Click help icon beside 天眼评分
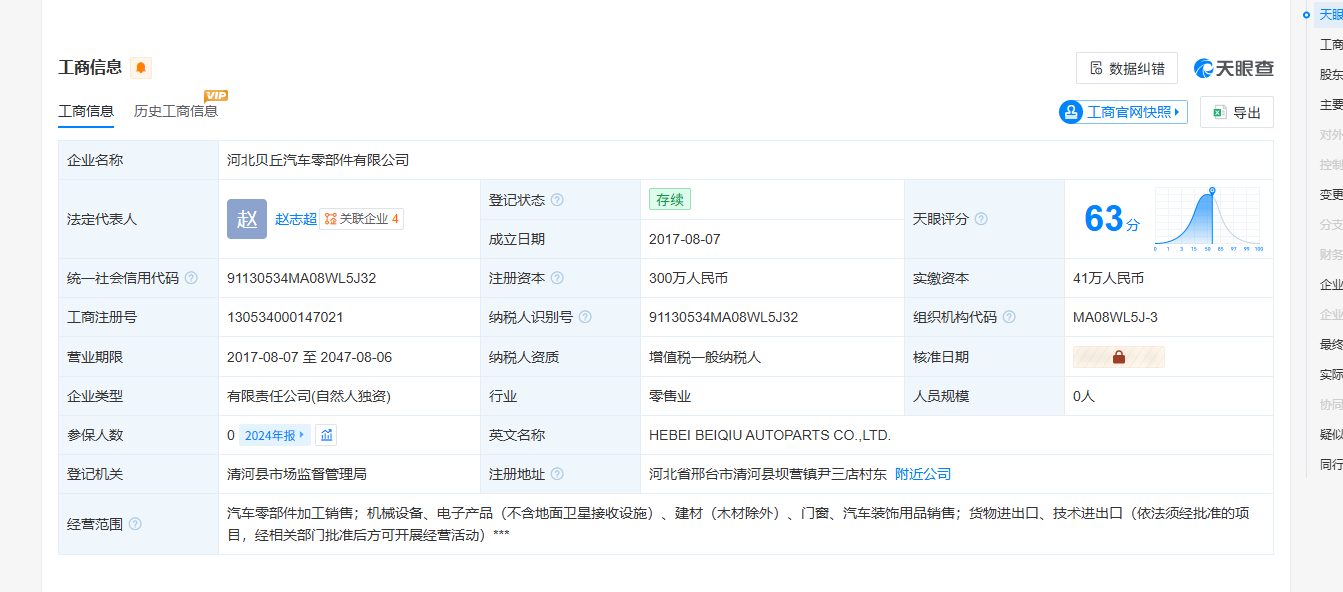Image resolution: width=1343 pixels, height=592 pixels. (x=981, y=219)
